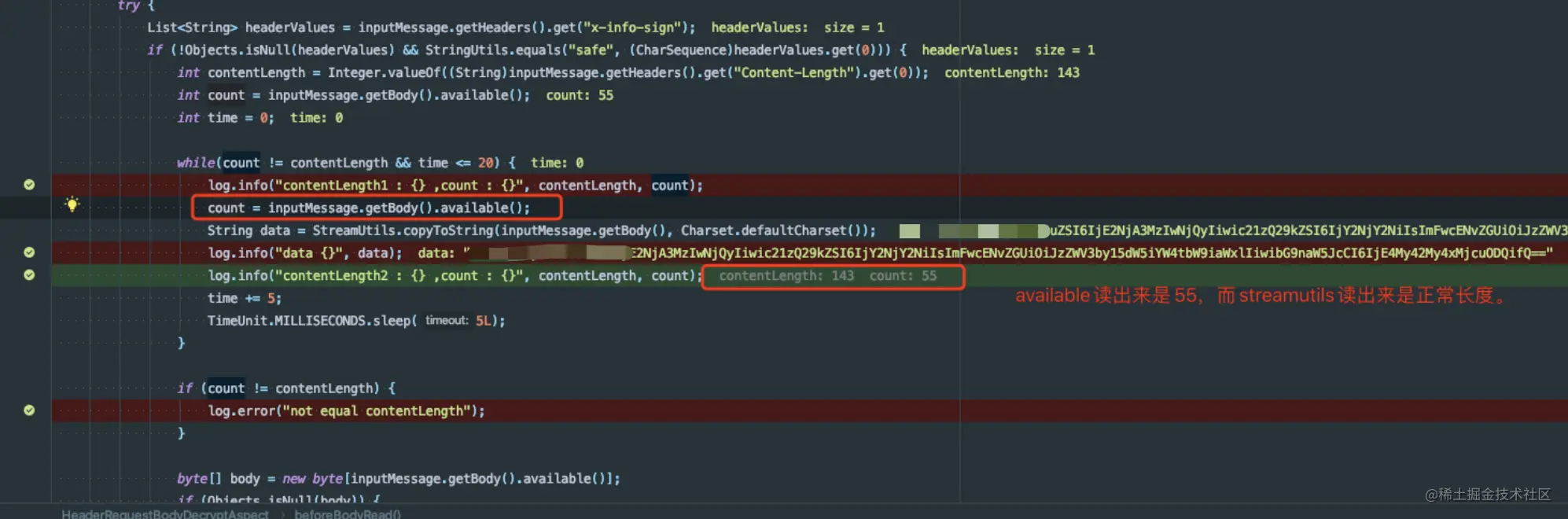Toggle breakpoint on the contentLength2 log line

tap(29, 275)
